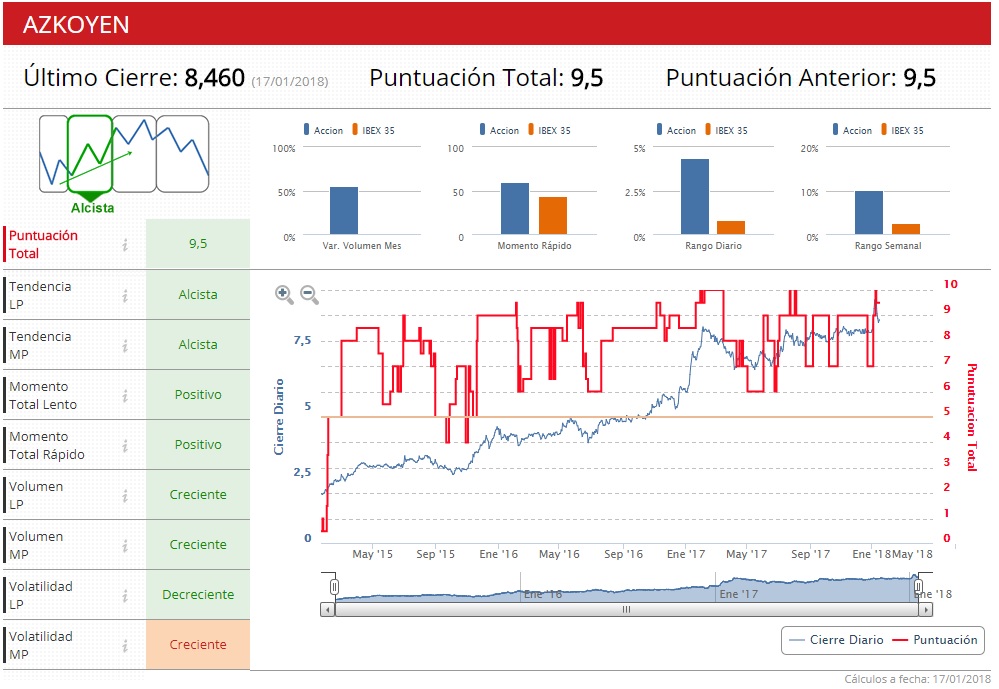Open the info icon for Tendencia MP
Viewport: 999px width, 689px height.
[x=125, y=345]
